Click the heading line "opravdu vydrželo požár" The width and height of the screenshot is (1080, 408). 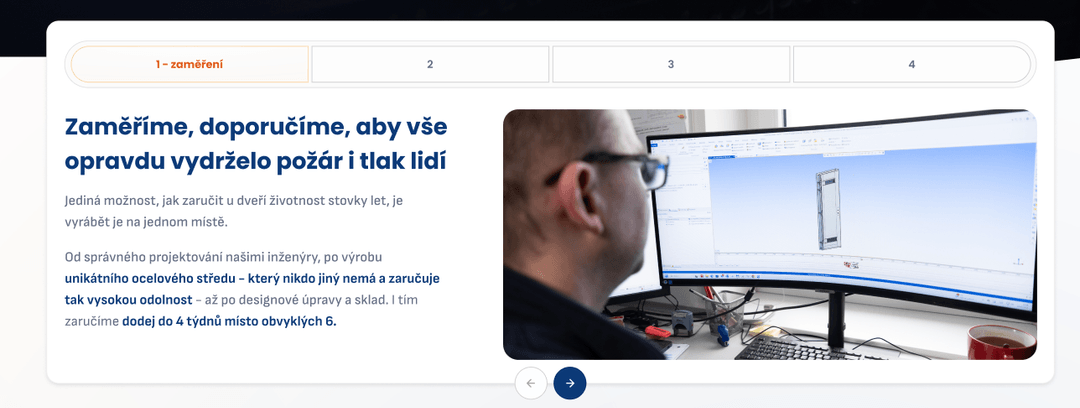coord(255,161)
